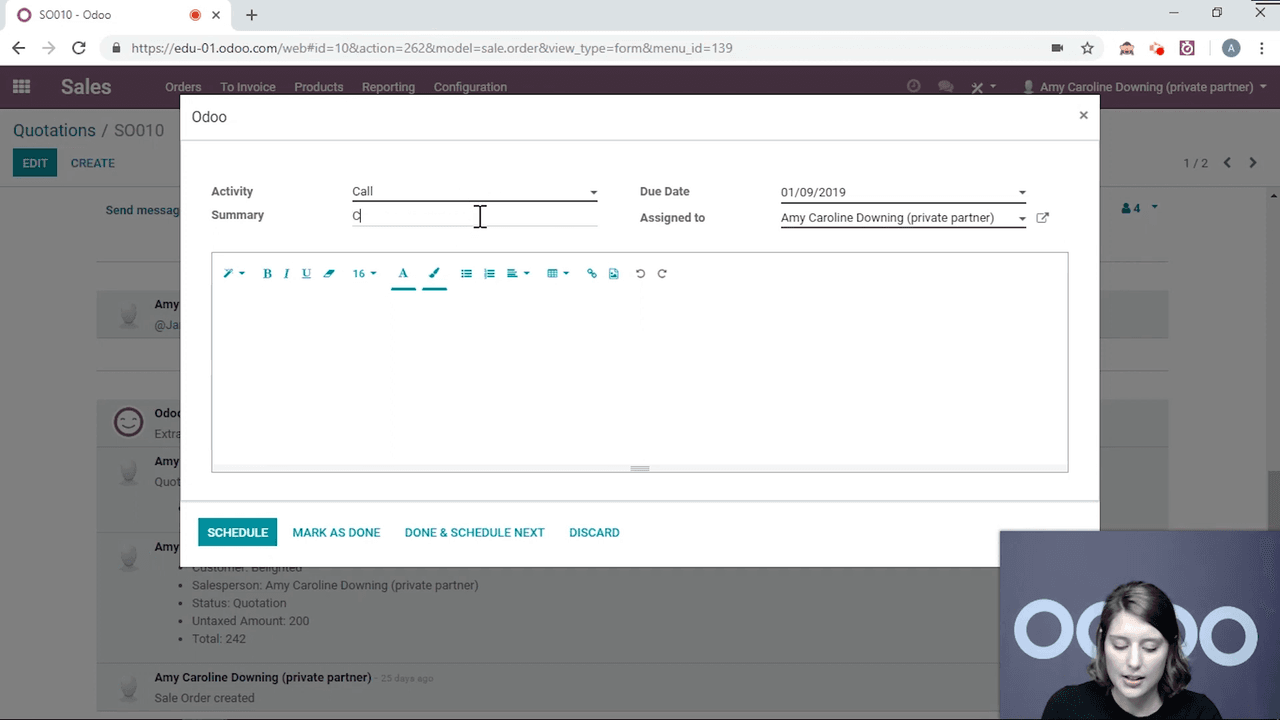Expand the Due Date picker

click(1021, 193)
